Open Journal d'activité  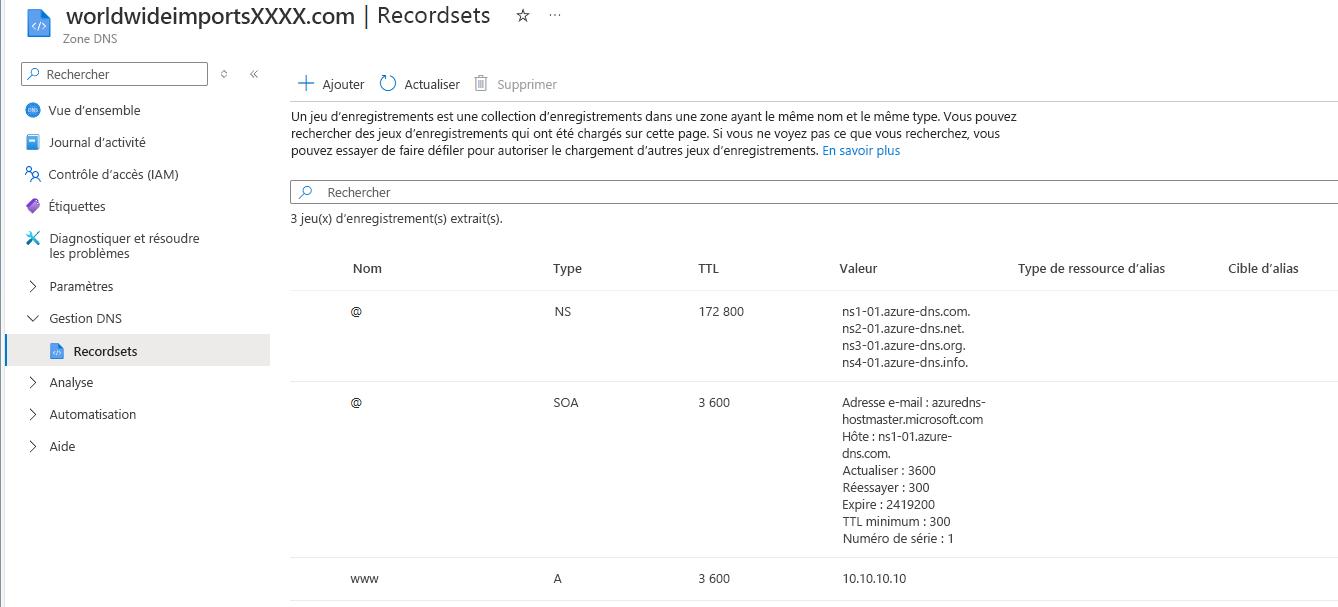pos(97,142)
